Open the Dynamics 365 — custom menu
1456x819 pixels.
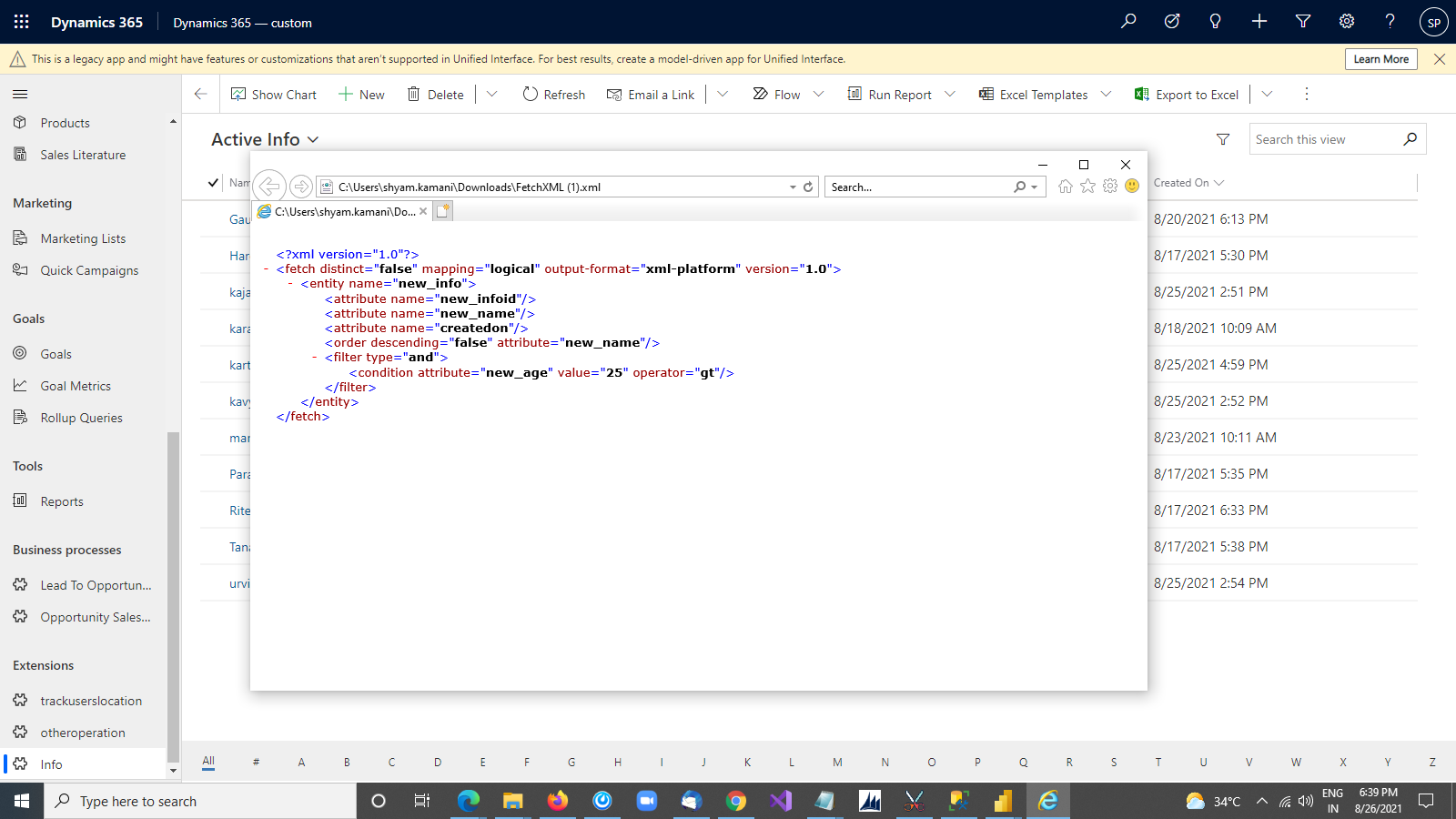tap(241, 22)
